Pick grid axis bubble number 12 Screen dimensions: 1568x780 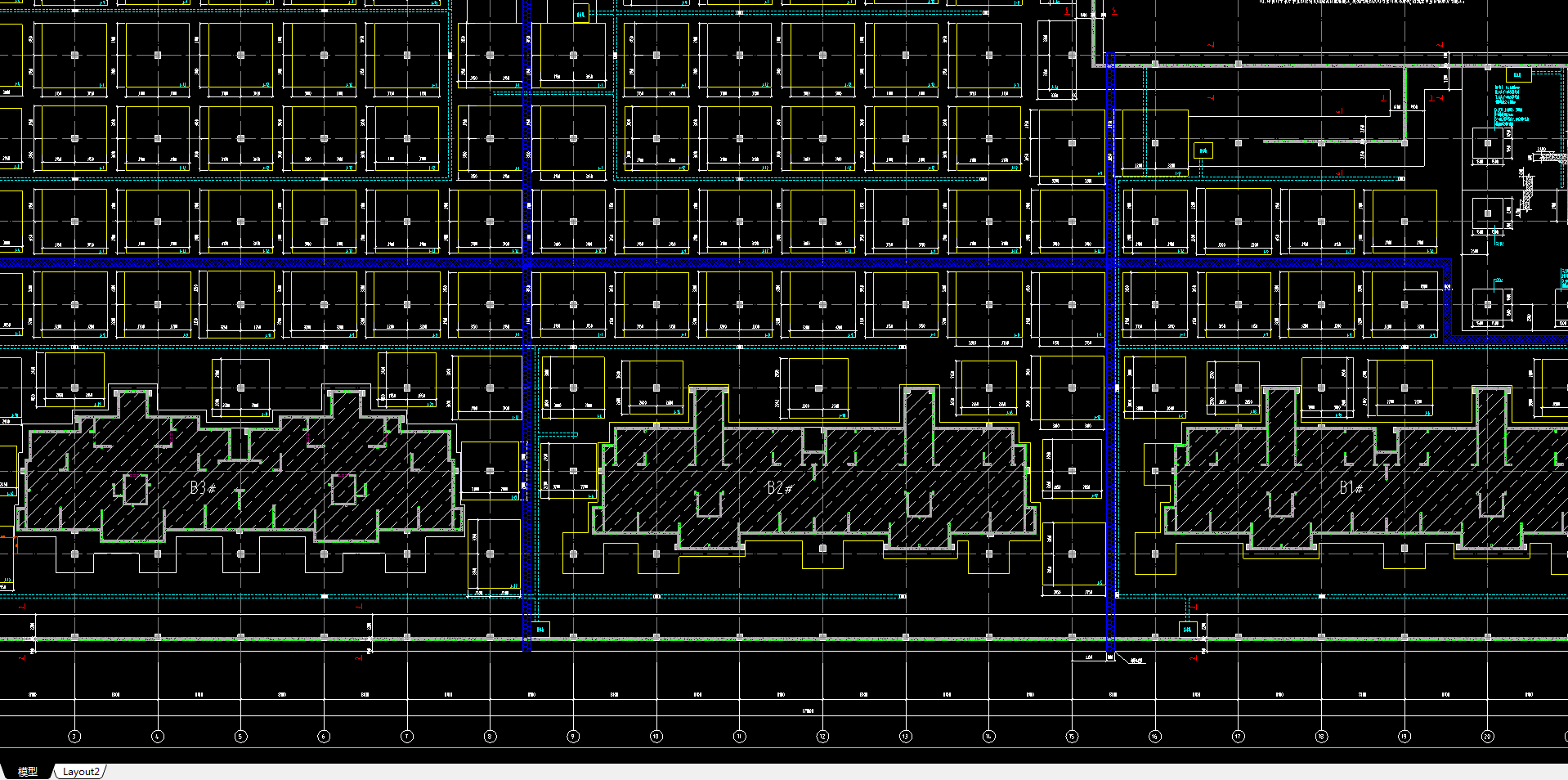[x=822, y=737]
